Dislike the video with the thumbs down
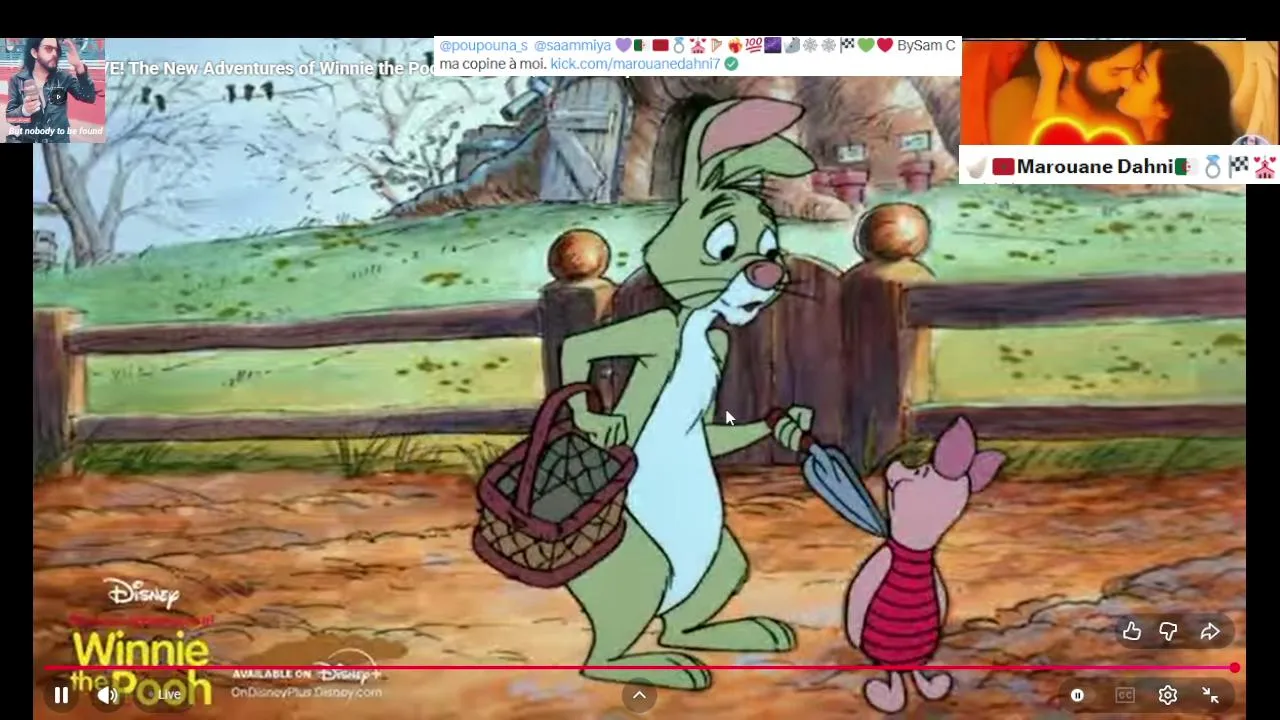The image size is (1280, 720). [1168, 631]
